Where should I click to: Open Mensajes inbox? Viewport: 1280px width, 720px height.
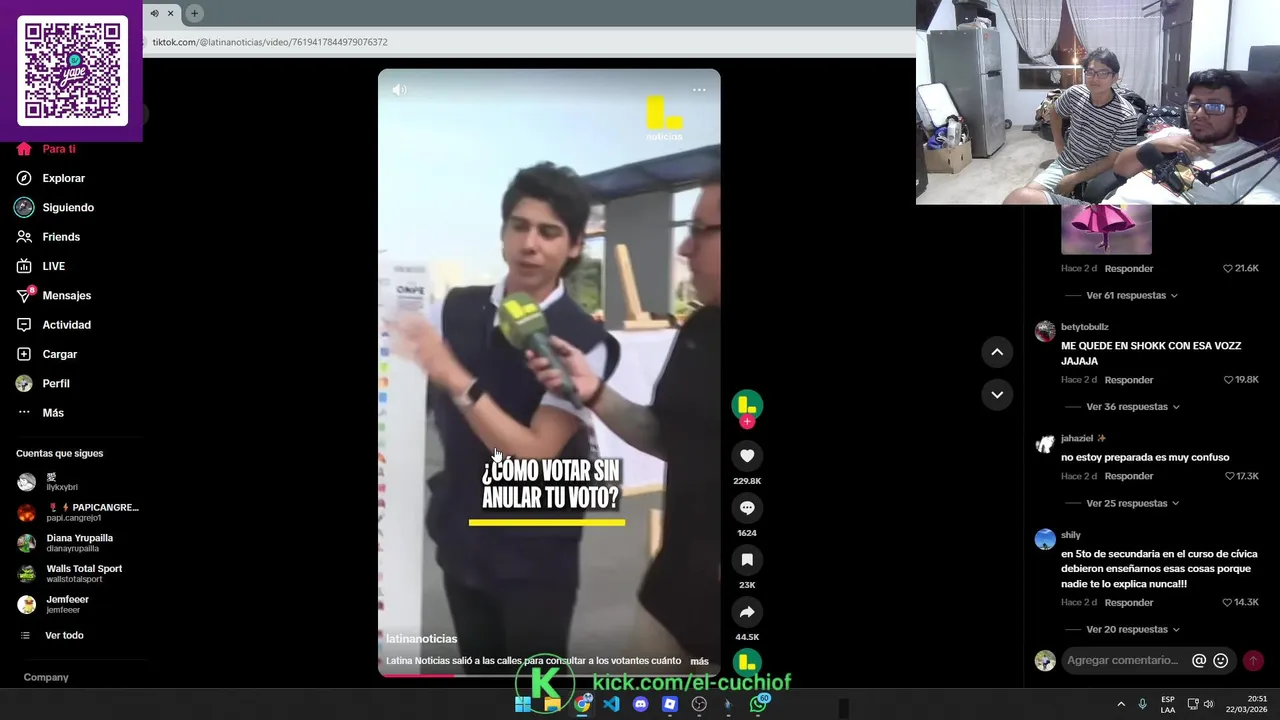(53, 295)
